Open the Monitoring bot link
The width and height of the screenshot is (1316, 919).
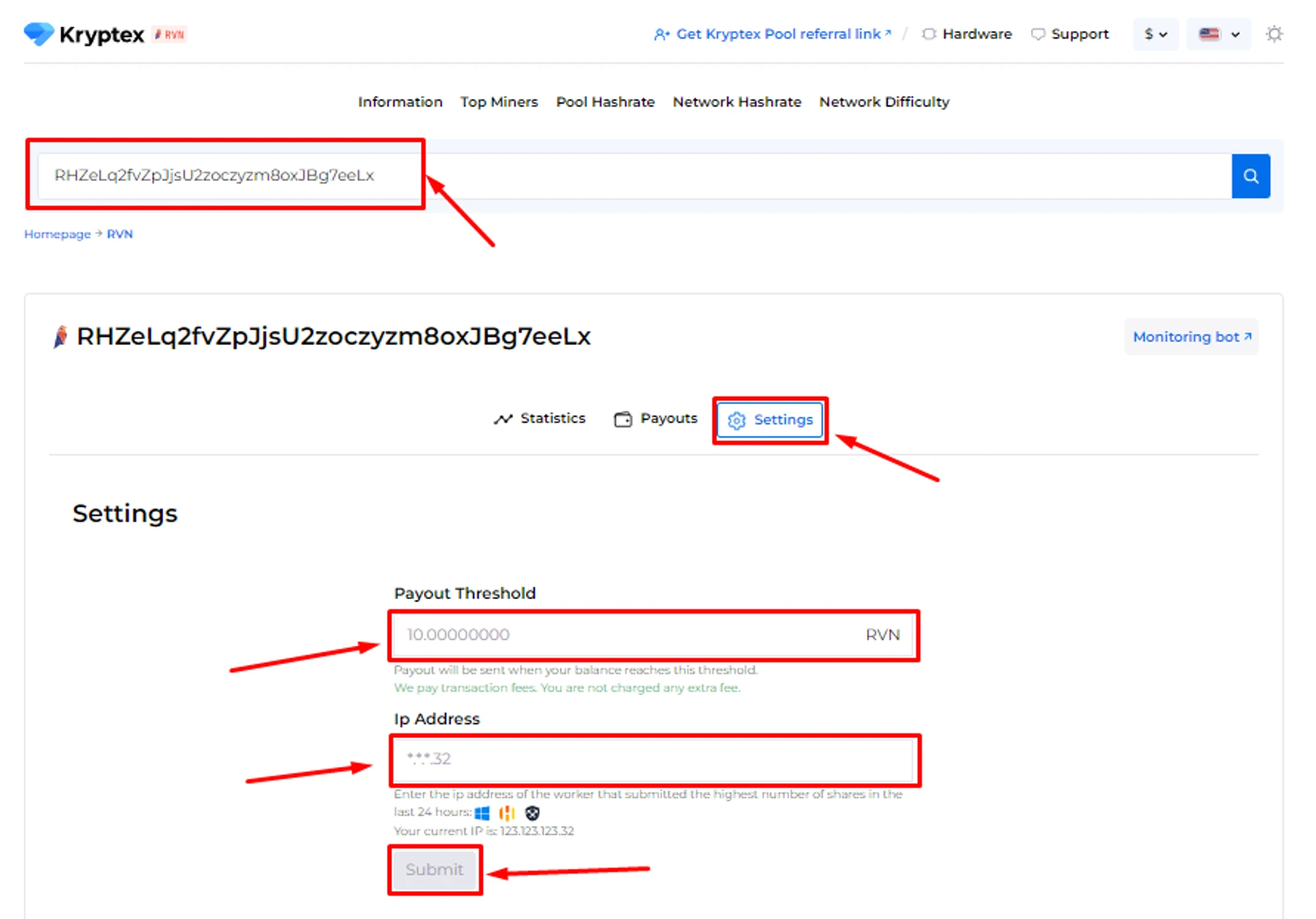pyautogui.click(x=1191, y=337)
